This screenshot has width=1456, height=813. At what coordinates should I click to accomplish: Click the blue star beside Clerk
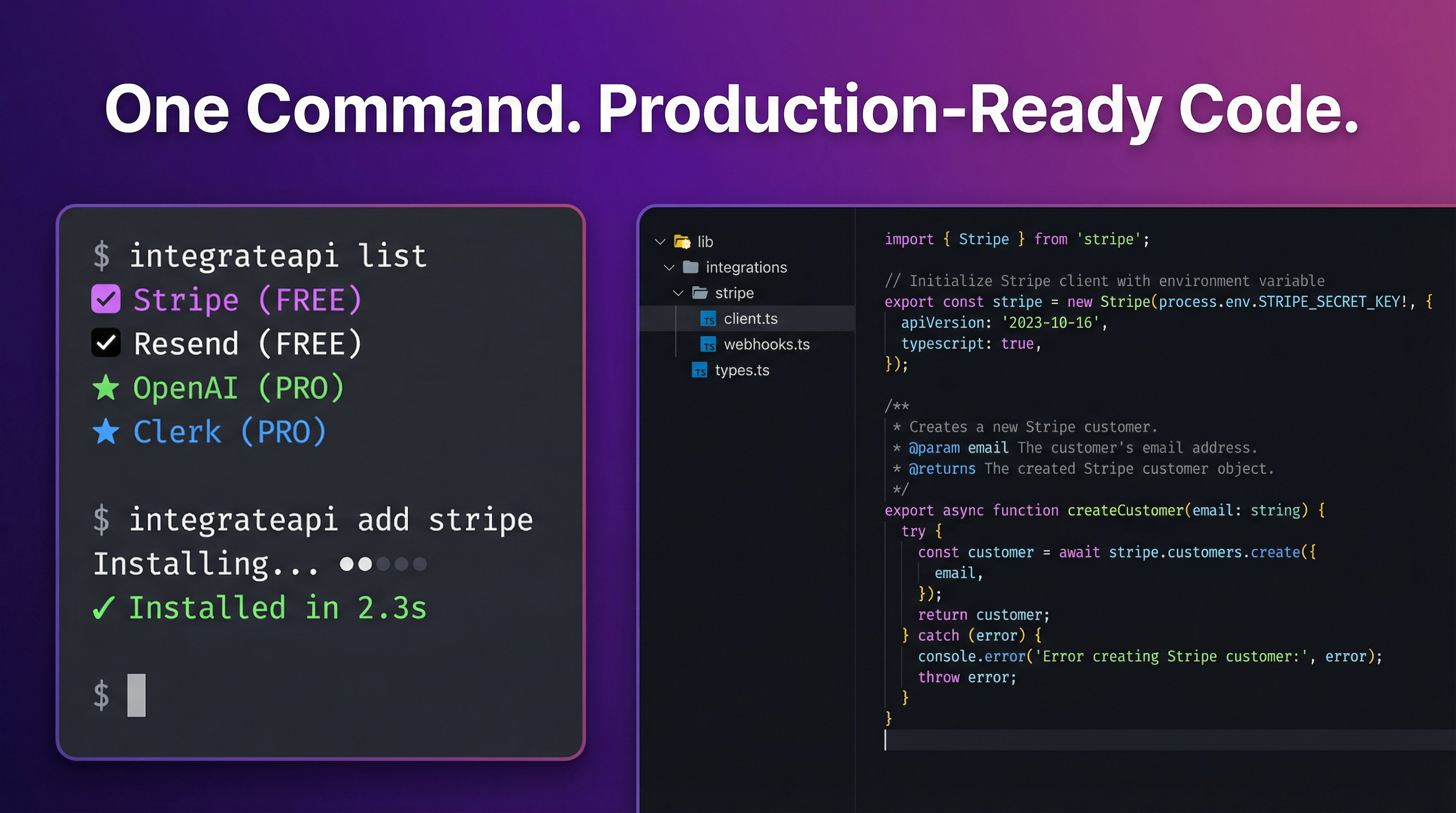pos(106,432)
